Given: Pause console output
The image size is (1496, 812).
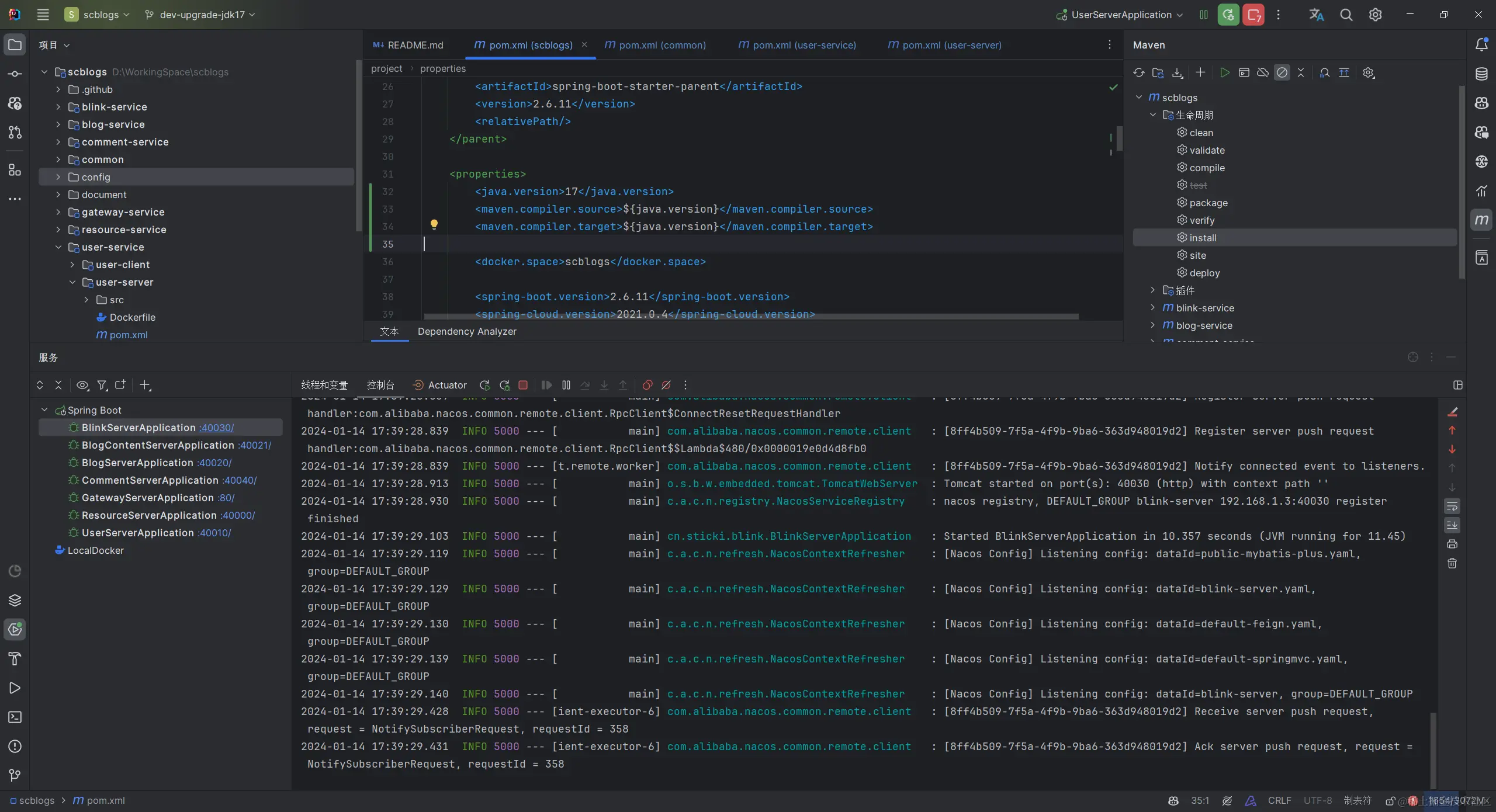Looking at the screenshot, I should click(565, 386).
